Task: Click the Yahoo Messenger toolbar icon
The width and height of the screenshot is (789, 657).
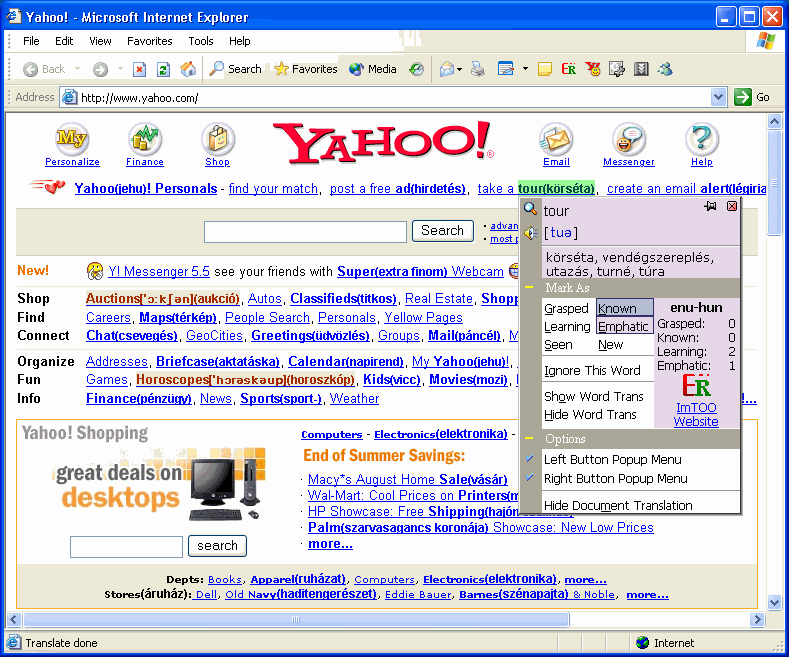Action: 593,69
